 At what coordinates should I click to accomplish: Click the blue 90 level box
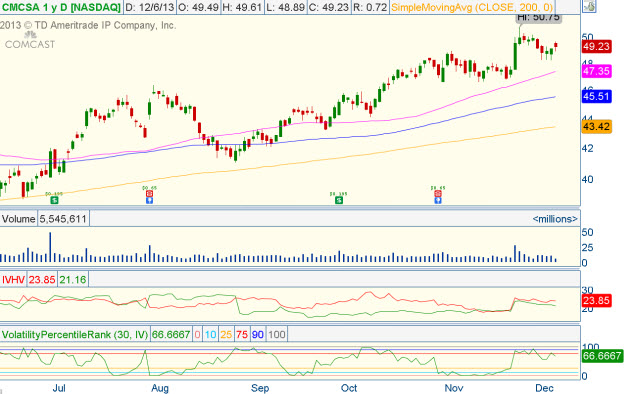tap(257, 334)
